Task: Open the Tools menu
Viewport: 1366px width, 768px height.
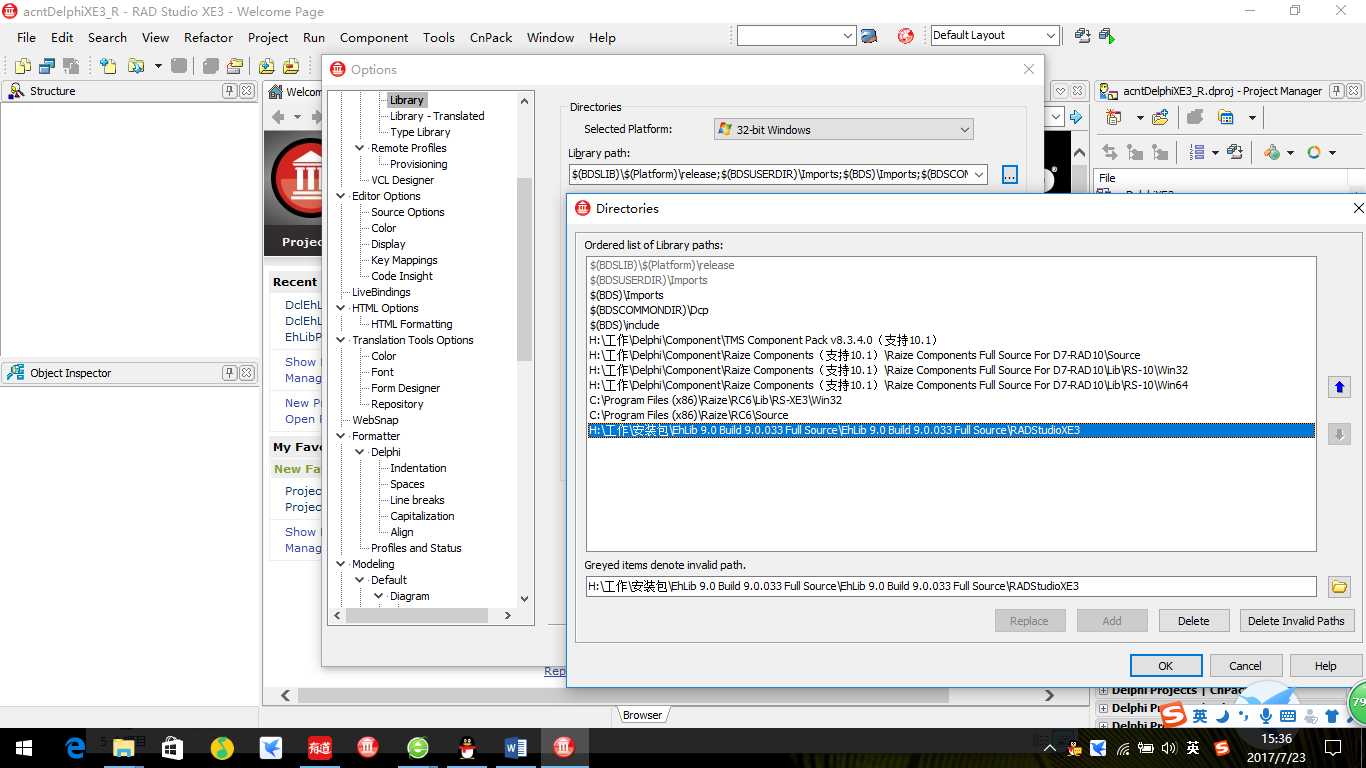Action: click(438, 37)
